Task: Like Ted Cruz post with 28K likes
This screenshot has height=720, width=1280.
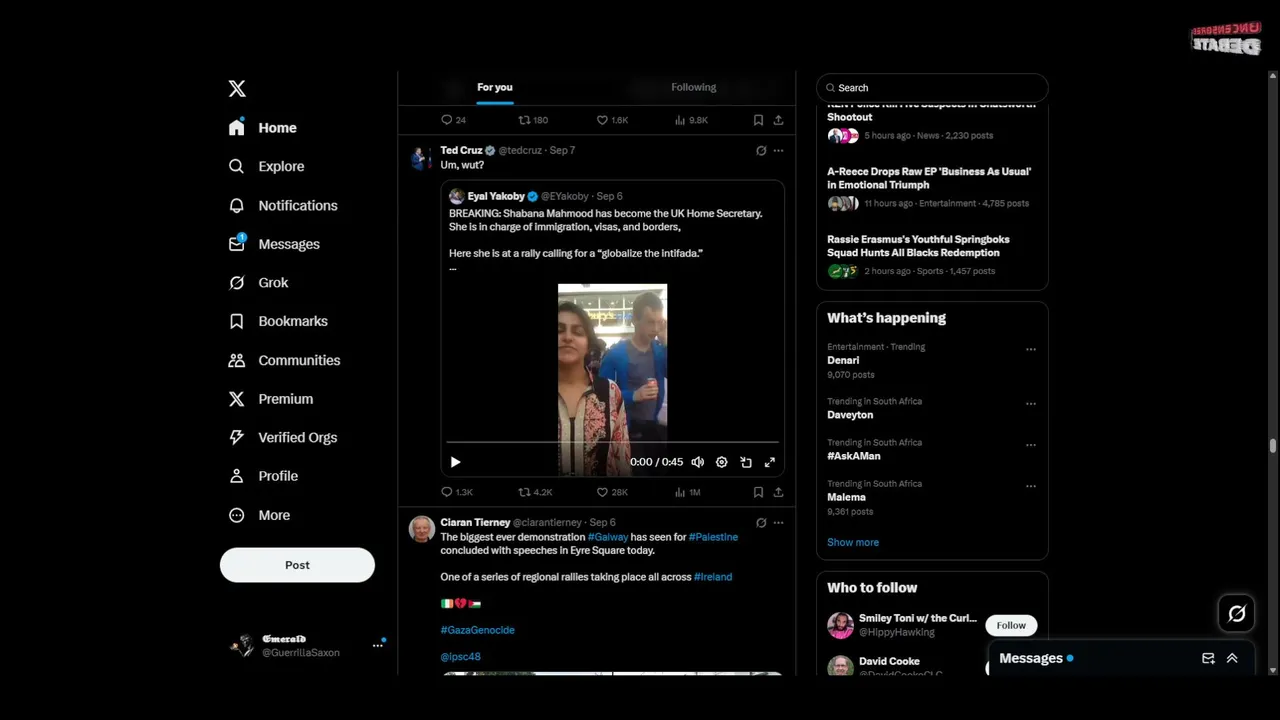Action: coord(612,492)
